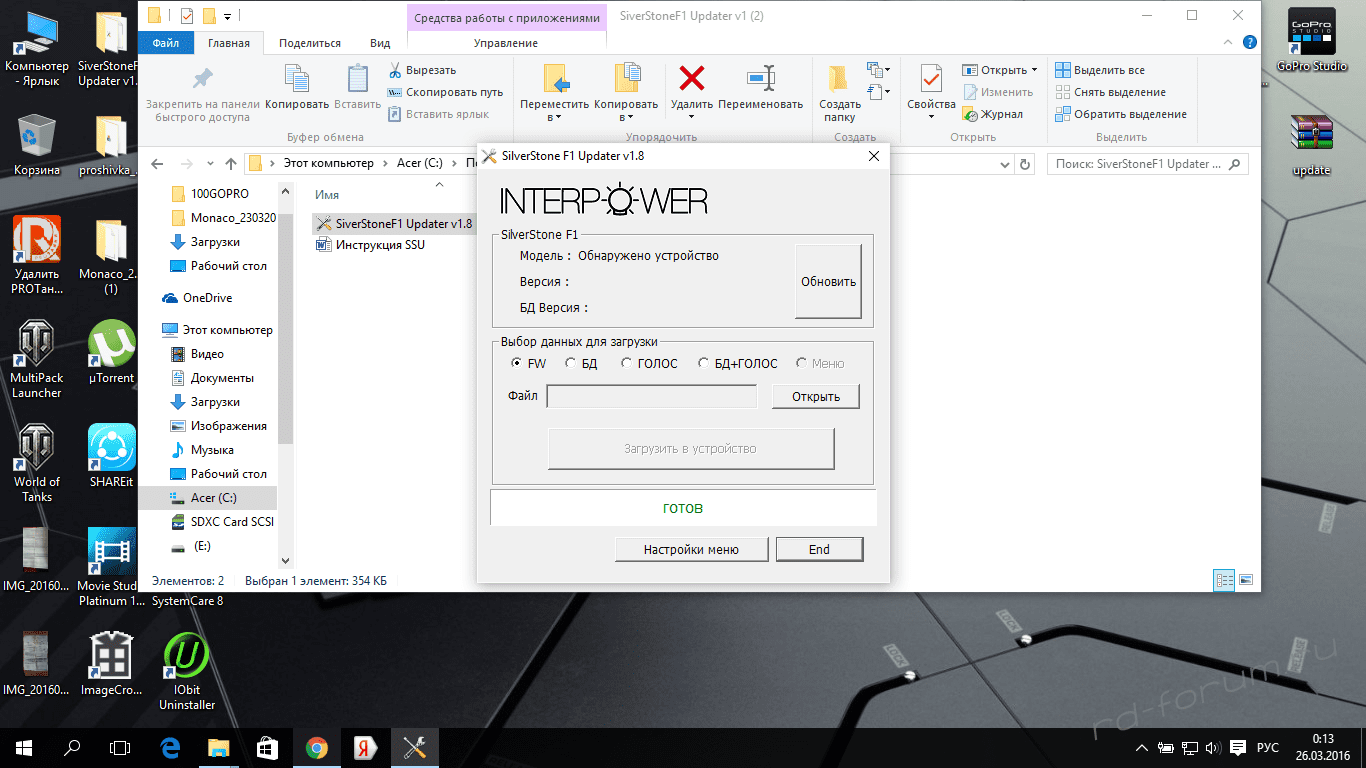Switch to Главная ribbon tab
The height and width of the screenshot is (768, 1366).
tap(229, 43)
